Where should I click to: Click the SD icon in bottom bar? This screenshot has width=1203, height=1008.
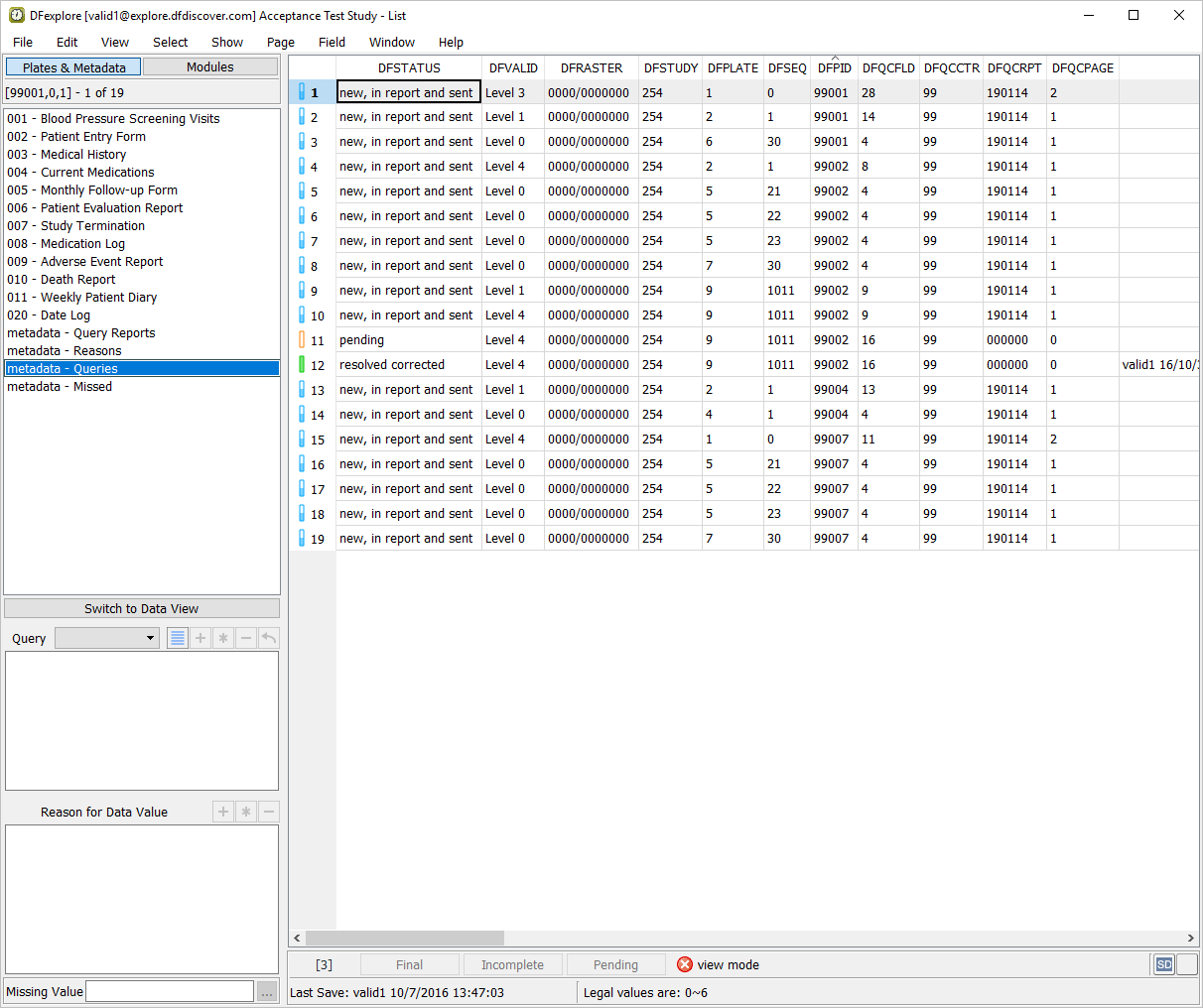click(1163, 964)
